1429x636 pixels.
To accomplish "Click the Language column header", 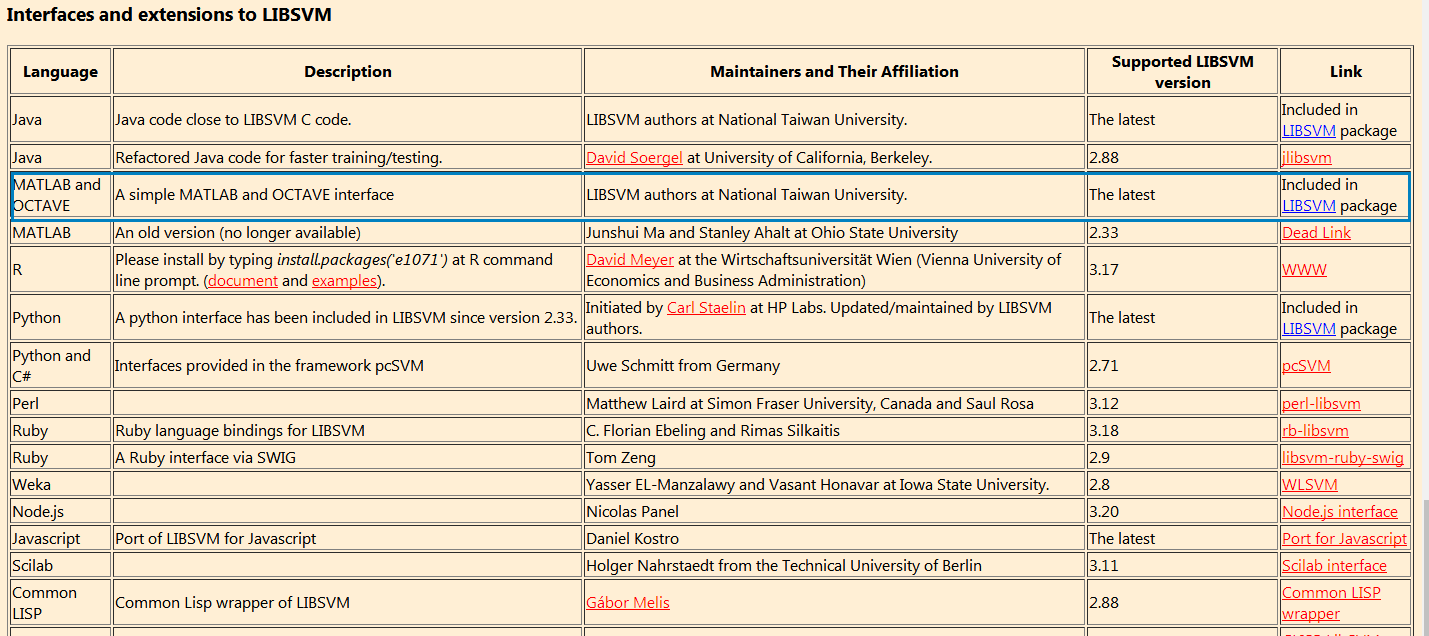I will click(61, 71).
